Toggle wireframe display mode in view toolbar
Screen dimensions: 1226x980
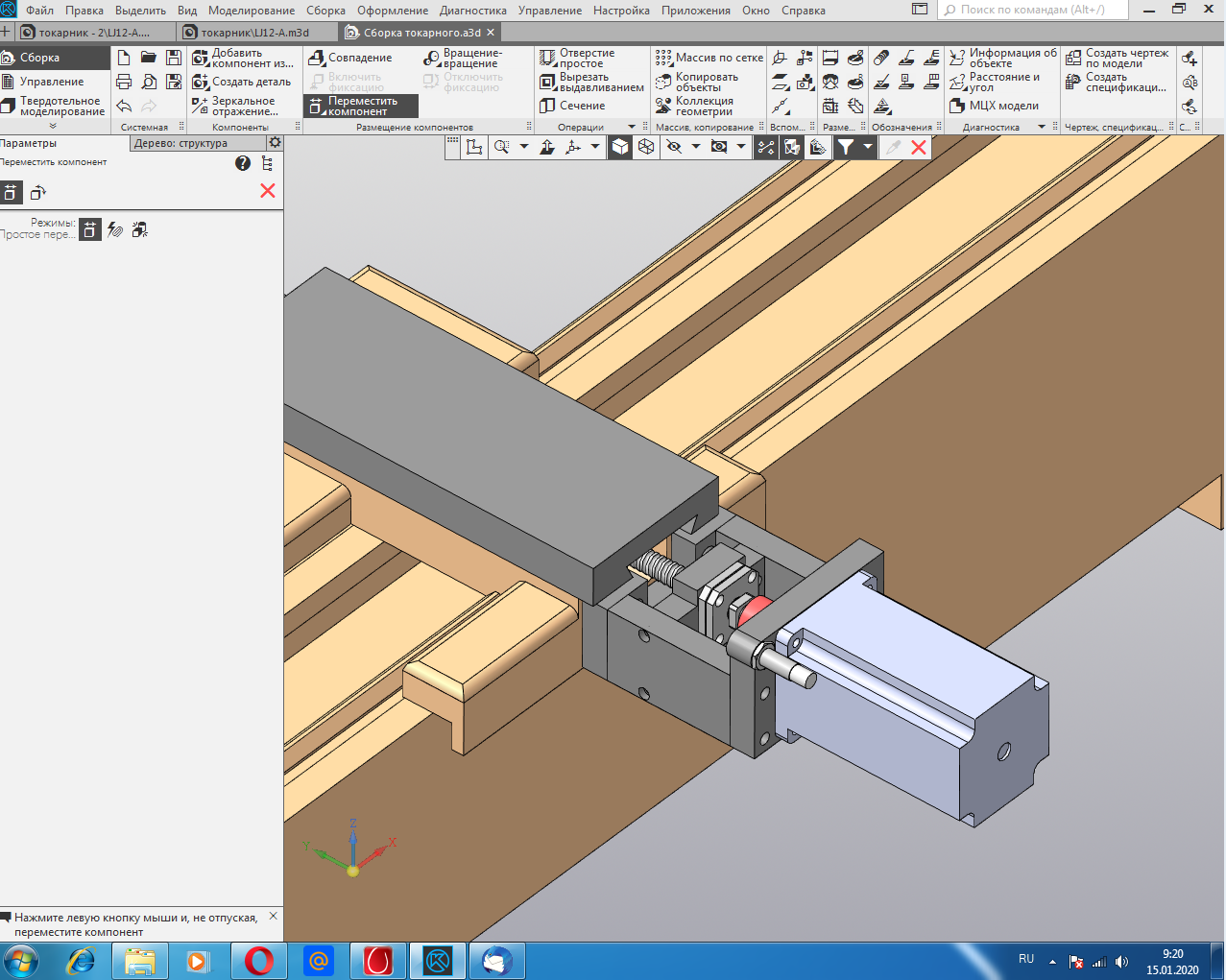(646, 147)
